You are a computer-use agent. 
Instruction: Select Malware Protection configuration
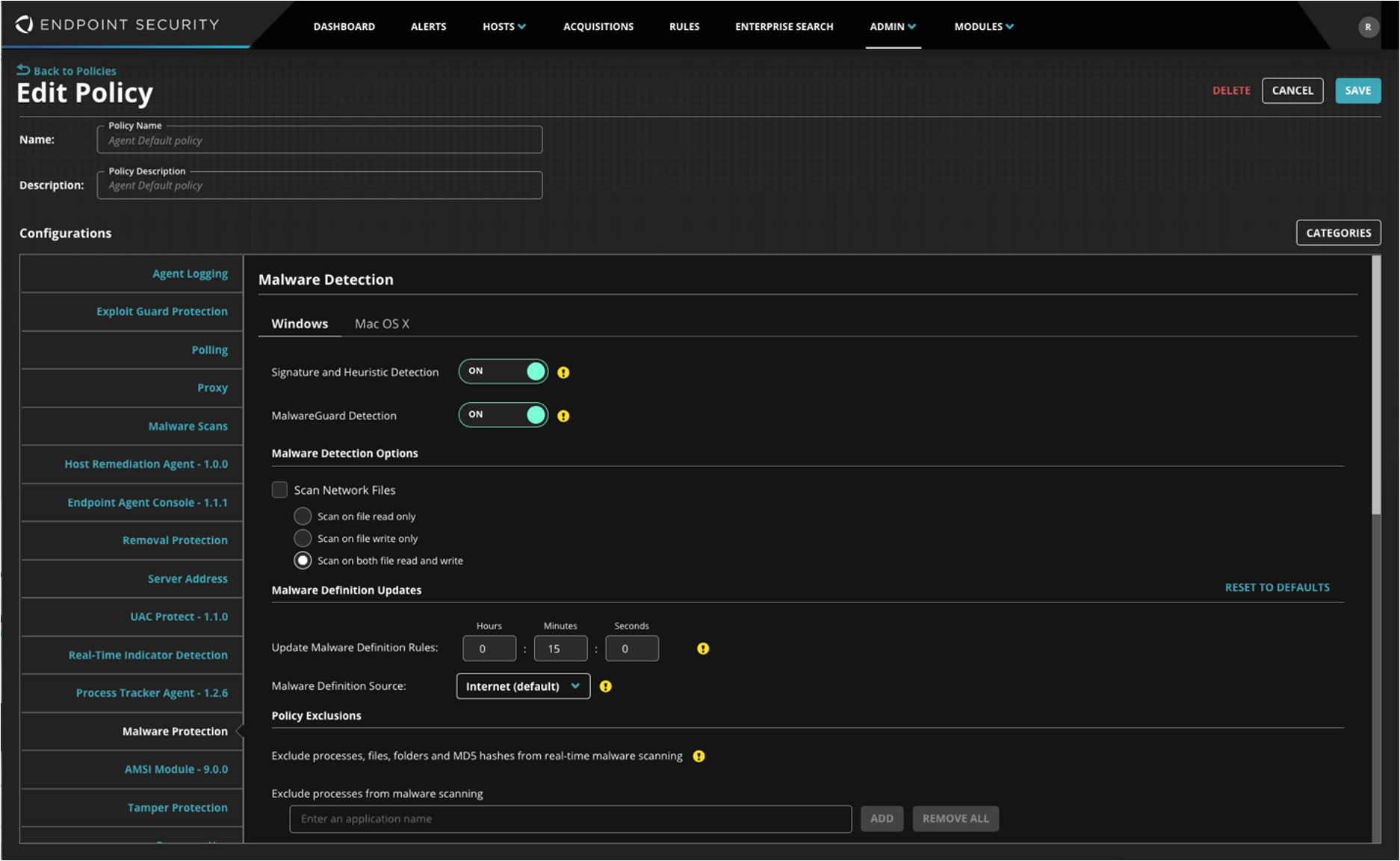coord(132,731)
